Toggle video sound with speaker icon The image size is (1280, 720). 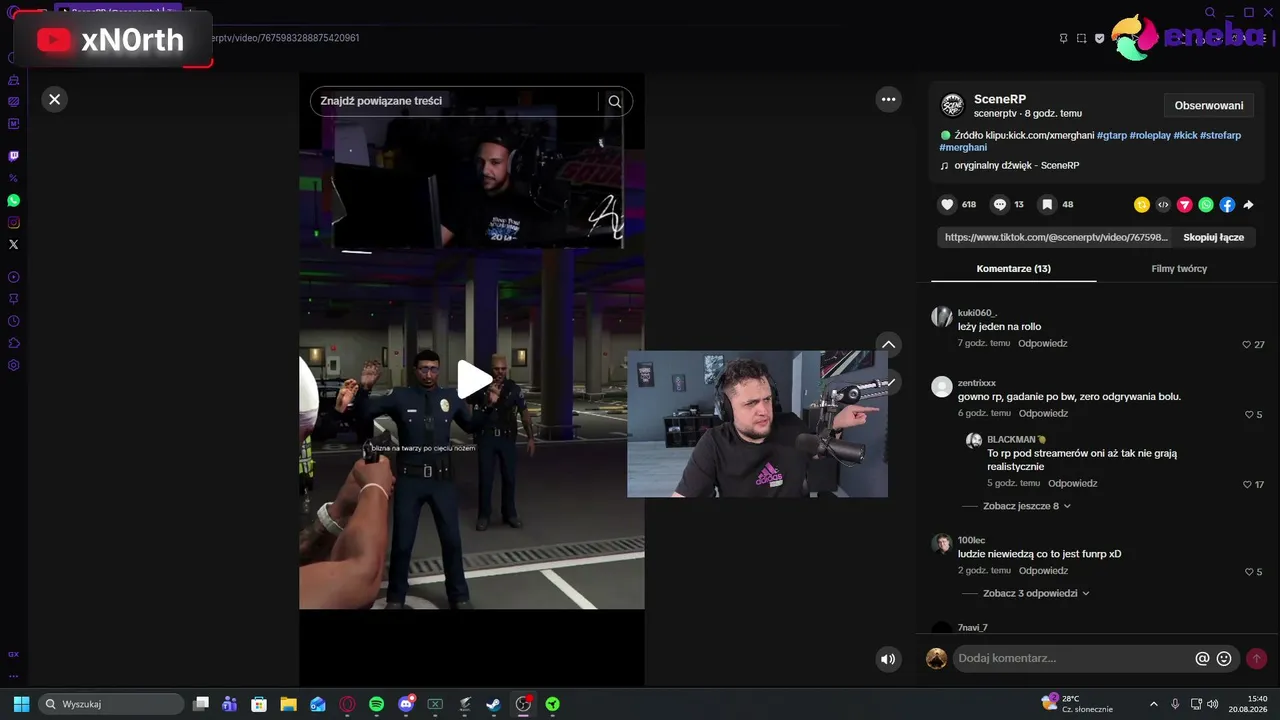click(887, 659)
